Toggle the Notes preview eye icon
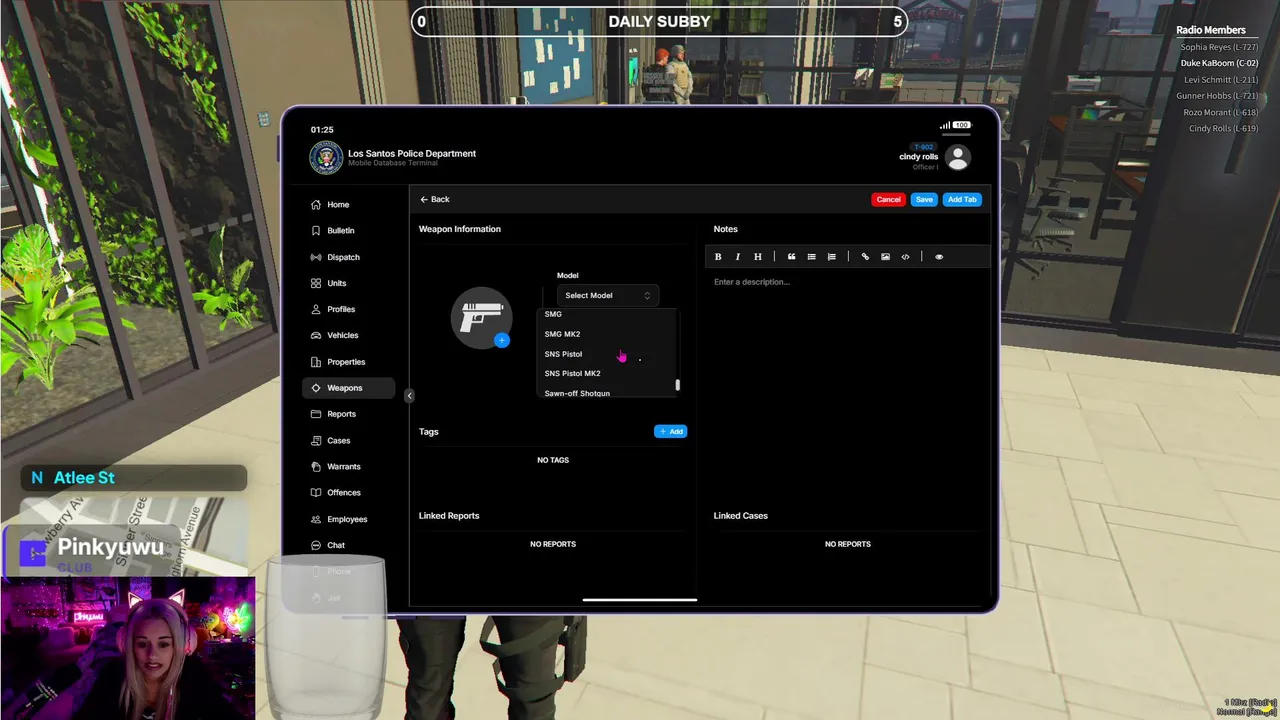Viewport: 1280px width, 720px height. (x=938, y=257)
